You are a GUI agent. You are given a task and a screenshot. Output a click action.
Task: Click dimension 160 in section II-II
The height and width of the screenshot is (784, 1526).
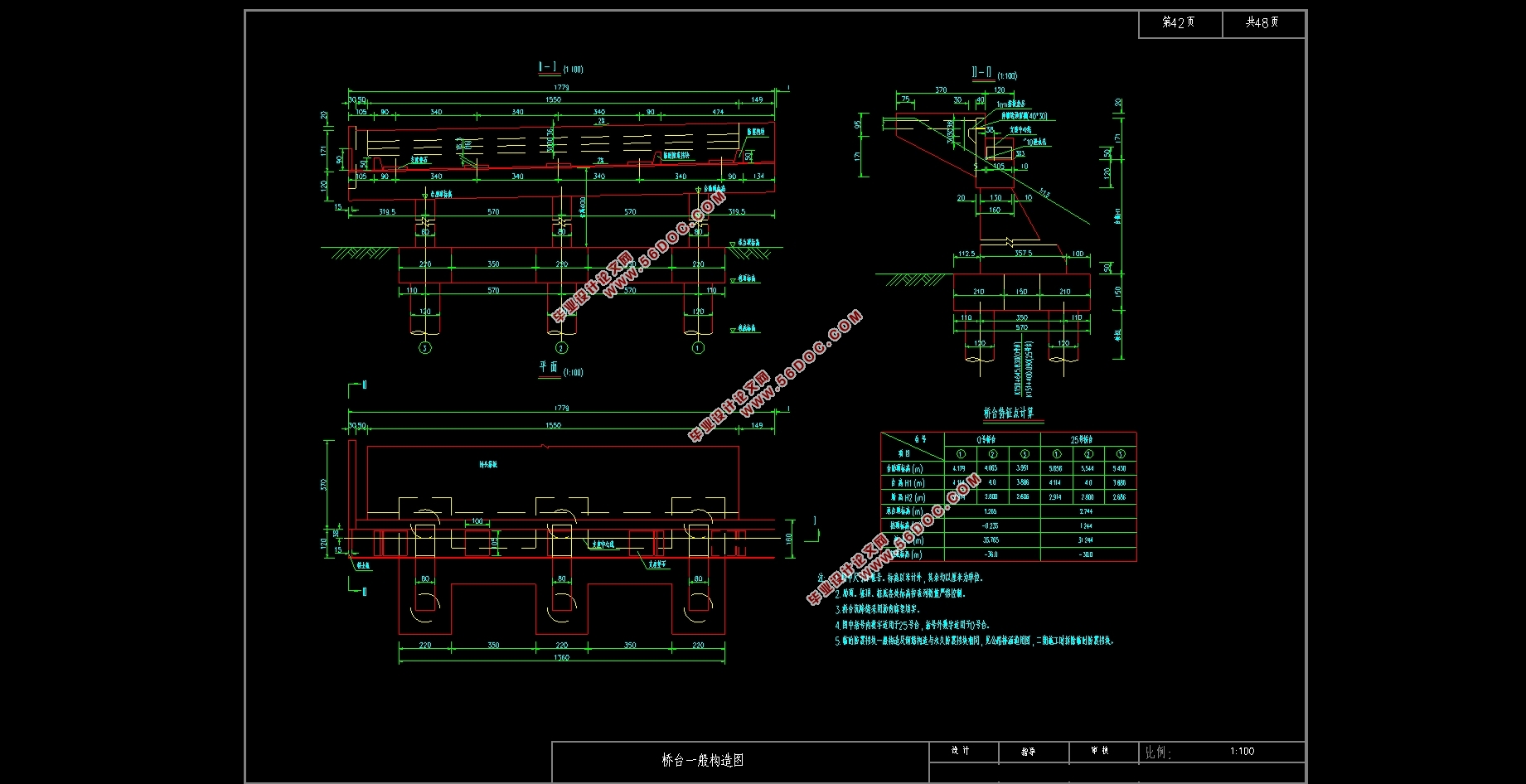(995, 210)
